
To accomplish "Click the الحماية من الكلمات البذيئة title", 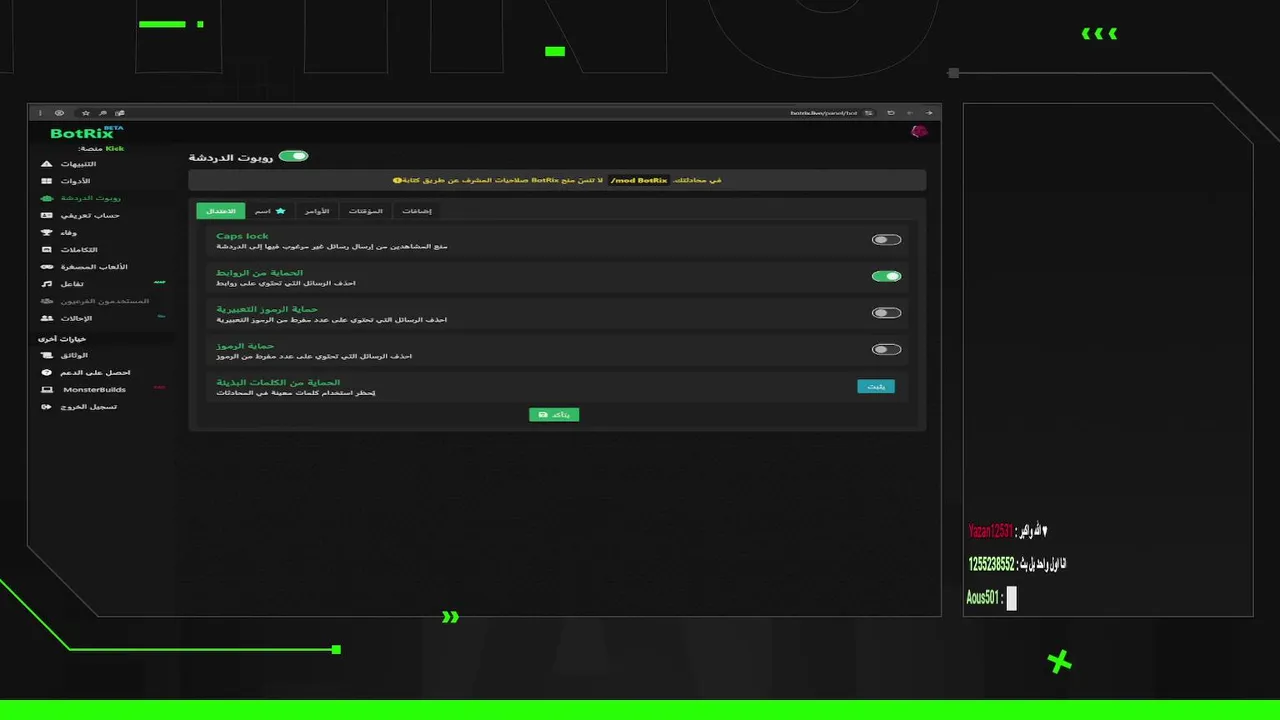I will pyautogui.click(x=278, y=382).
